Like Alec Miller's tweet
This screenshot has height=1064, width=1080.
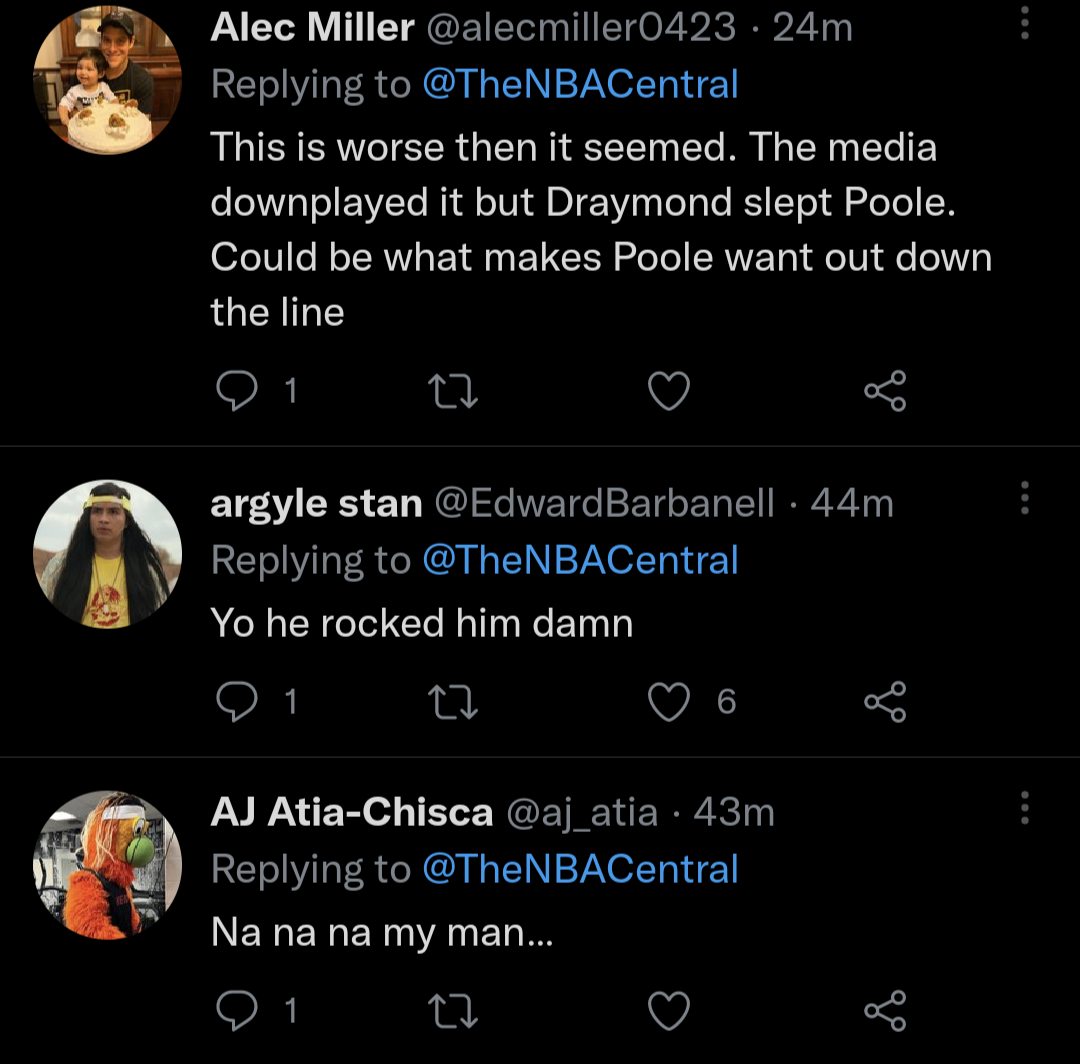(669, 391)
